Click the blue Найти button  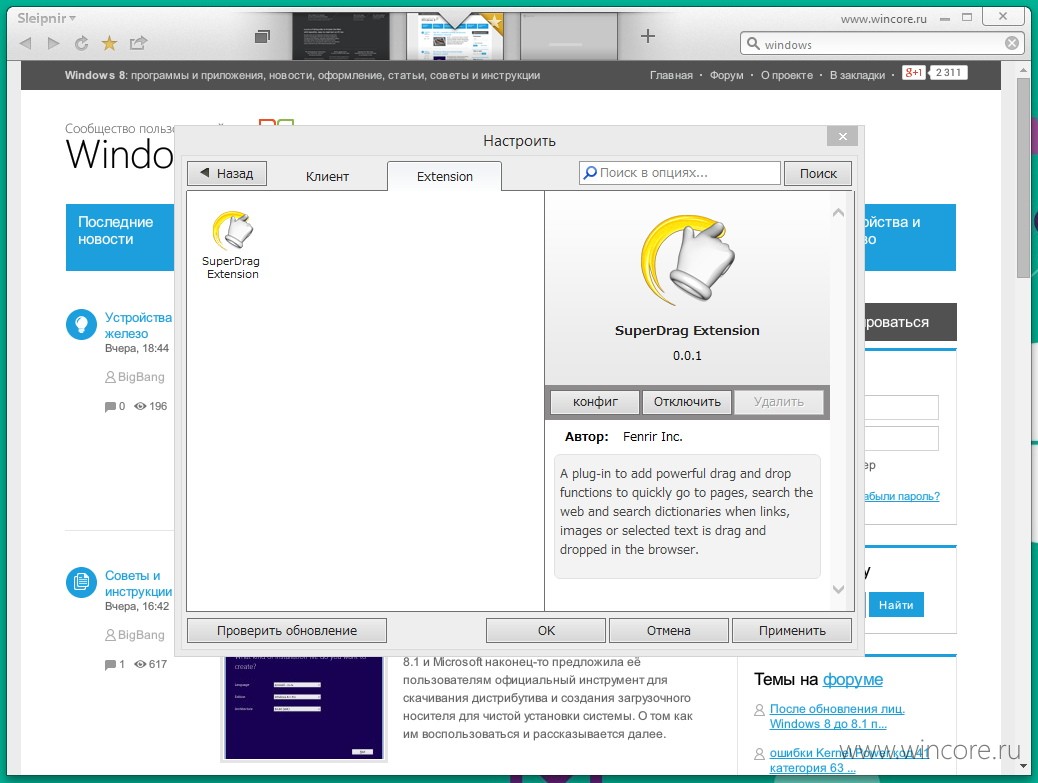click(x=896, y=605)
